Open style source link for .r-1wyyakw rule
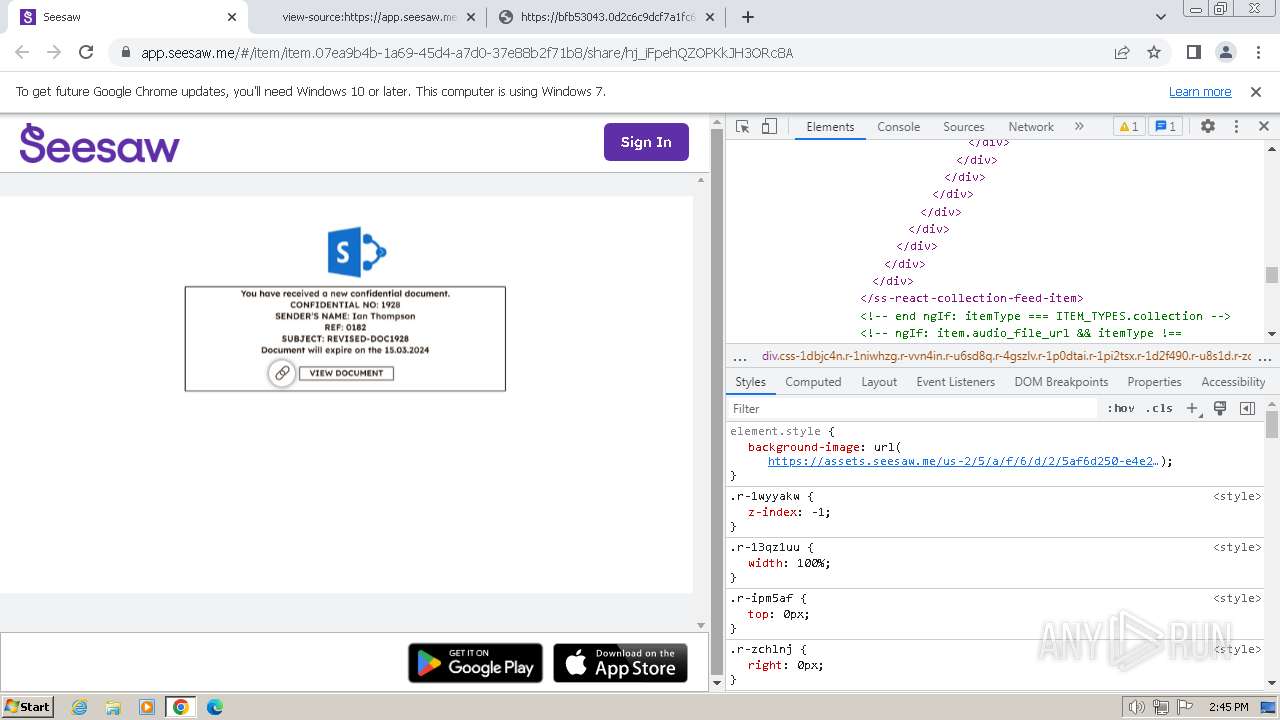This screenshot has width=1280, height=720. click(1237, 496)
